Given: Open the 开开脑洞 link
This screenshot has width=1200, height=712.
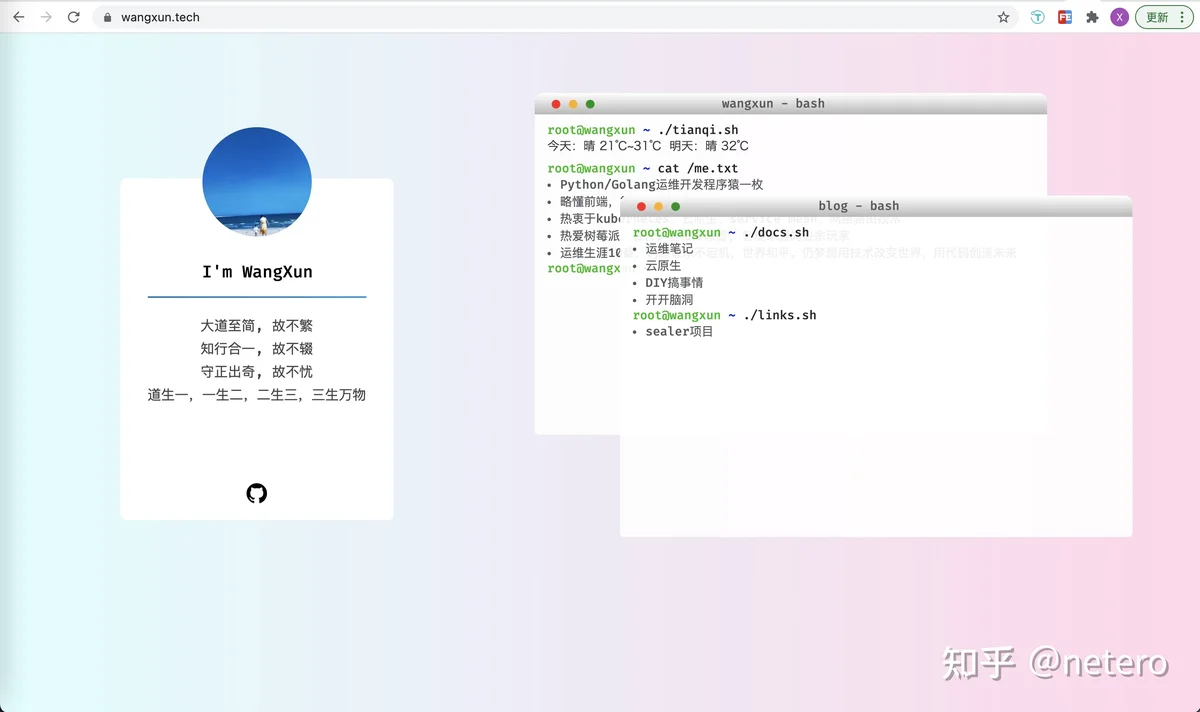Looking at the screenshot, I should click(669, 299).
